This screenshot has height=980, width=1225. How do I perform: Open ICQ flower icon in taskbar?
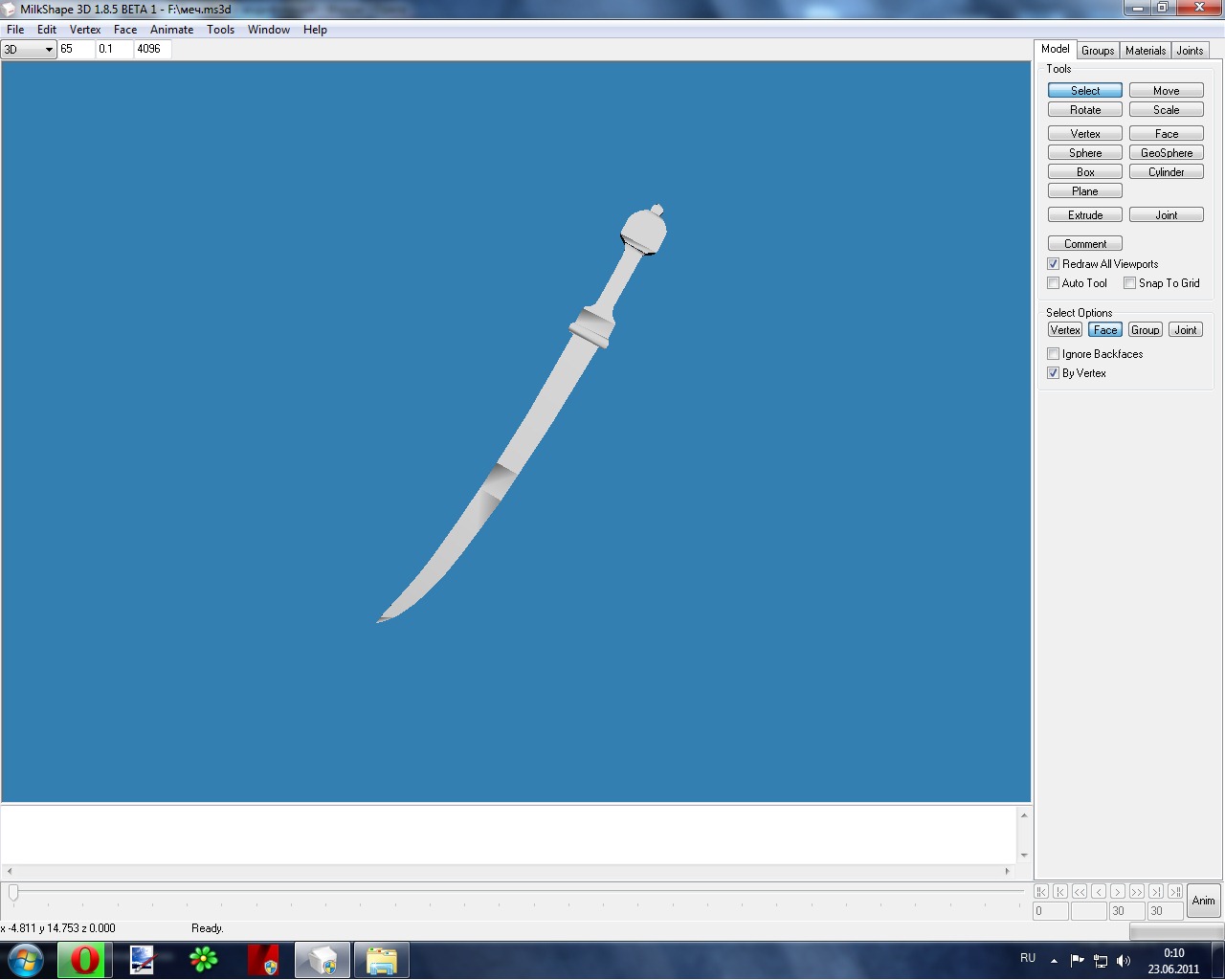[x=203, y=960]
